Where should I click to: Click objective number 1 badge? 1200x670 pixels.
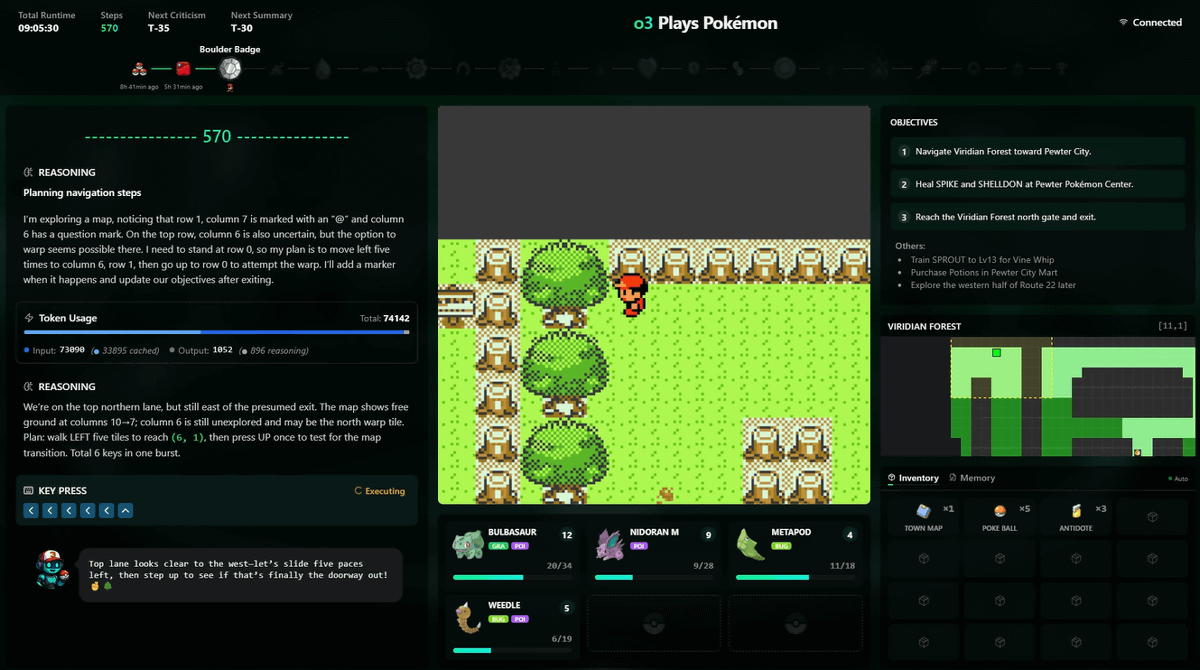(904, 151)
